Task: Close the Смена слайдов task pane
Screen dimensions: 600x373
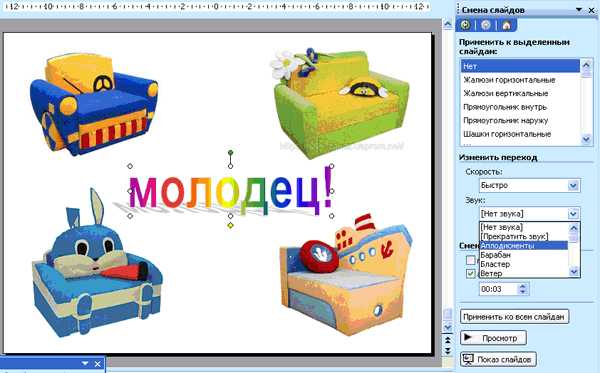Action: click(591, 10)
